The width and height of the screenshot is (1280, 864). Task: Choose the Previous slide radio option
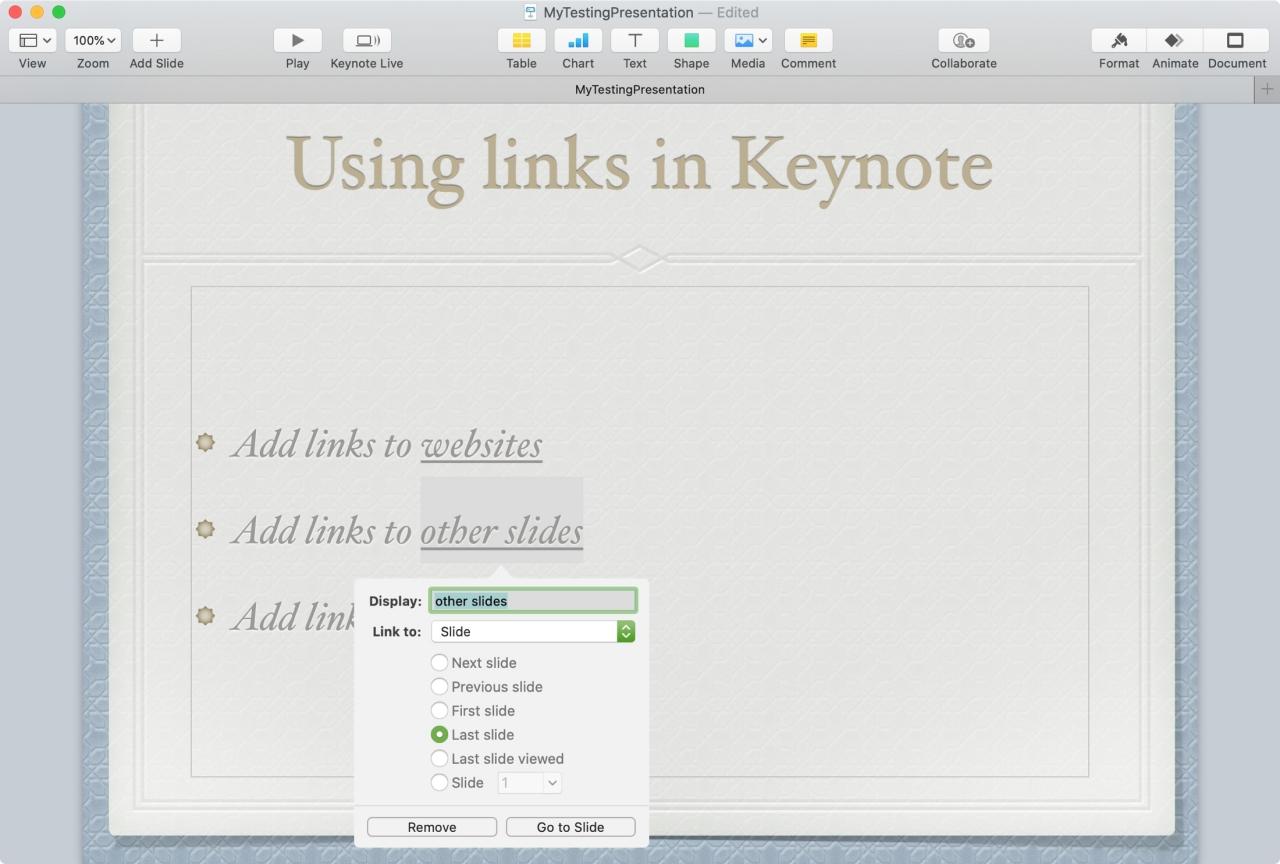point(439,687)
